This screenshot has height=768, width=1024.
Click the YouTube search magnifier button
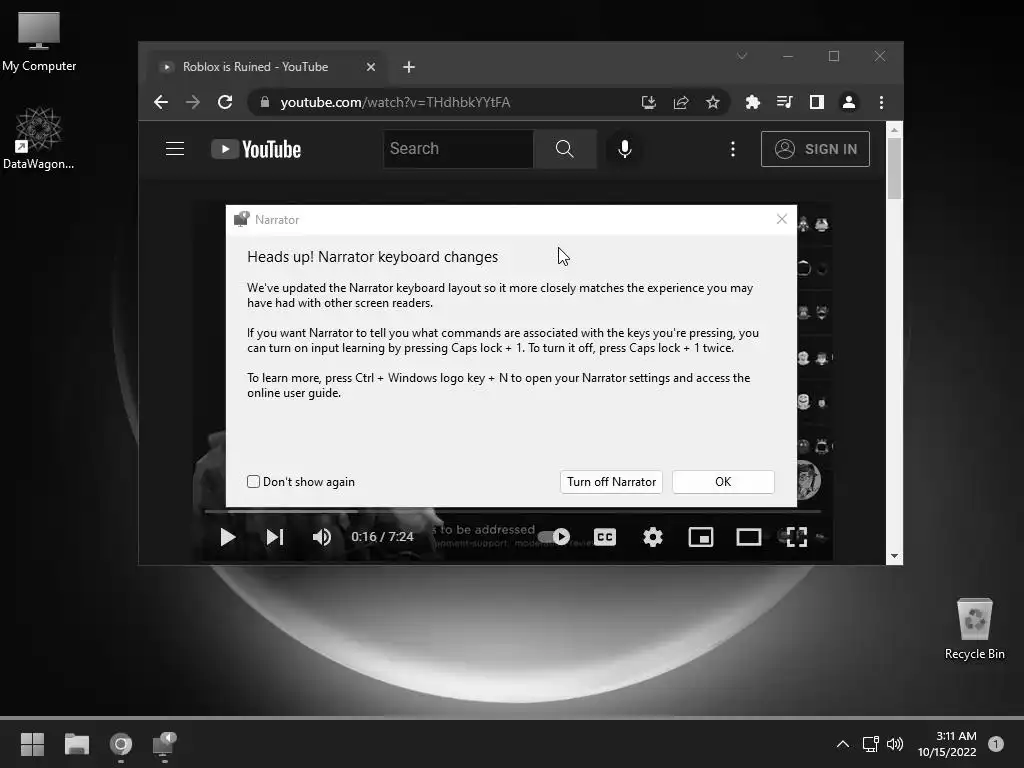click(x=565, y=149)
